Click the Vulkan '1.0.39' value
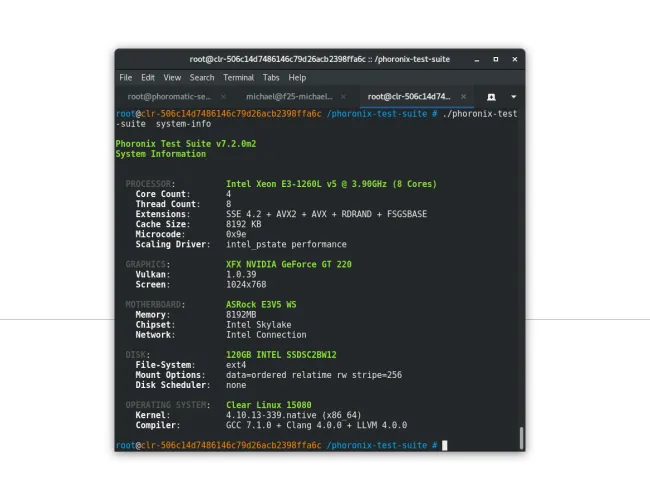The height and width of the screenshot is (498, 650). (x=241, y=275)
